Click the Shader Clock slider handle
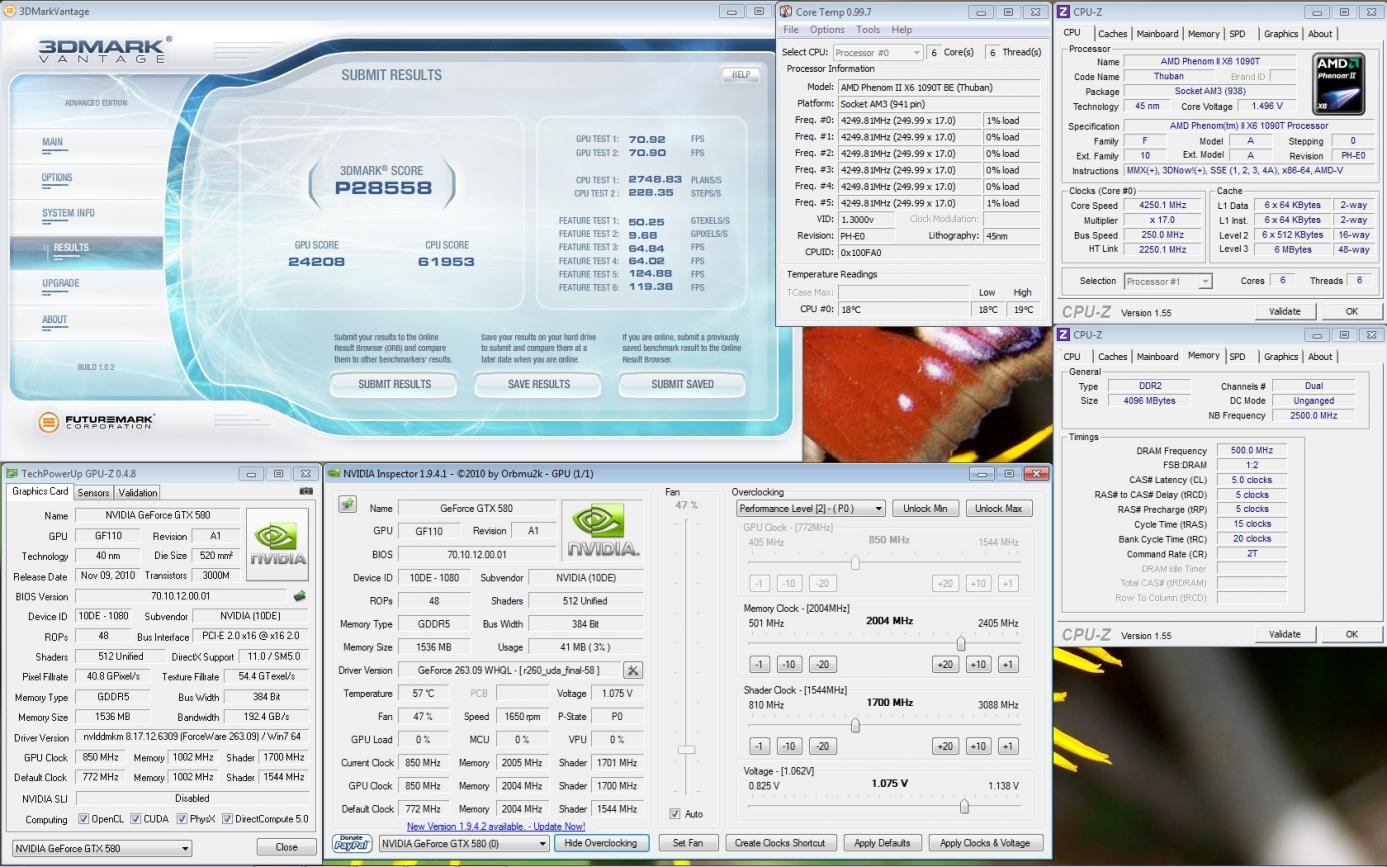The image size is (1387, 867). [855, 725]
